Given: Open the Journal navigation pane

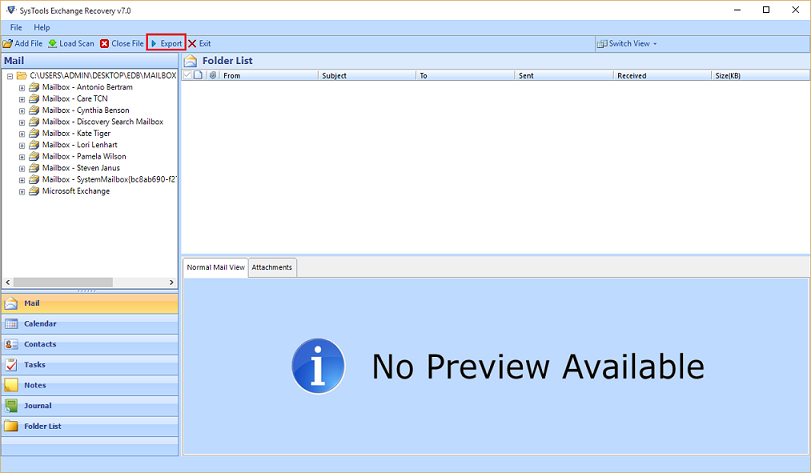Looking at the screenshot, I should pyautogui.click(x=90, y=406).
